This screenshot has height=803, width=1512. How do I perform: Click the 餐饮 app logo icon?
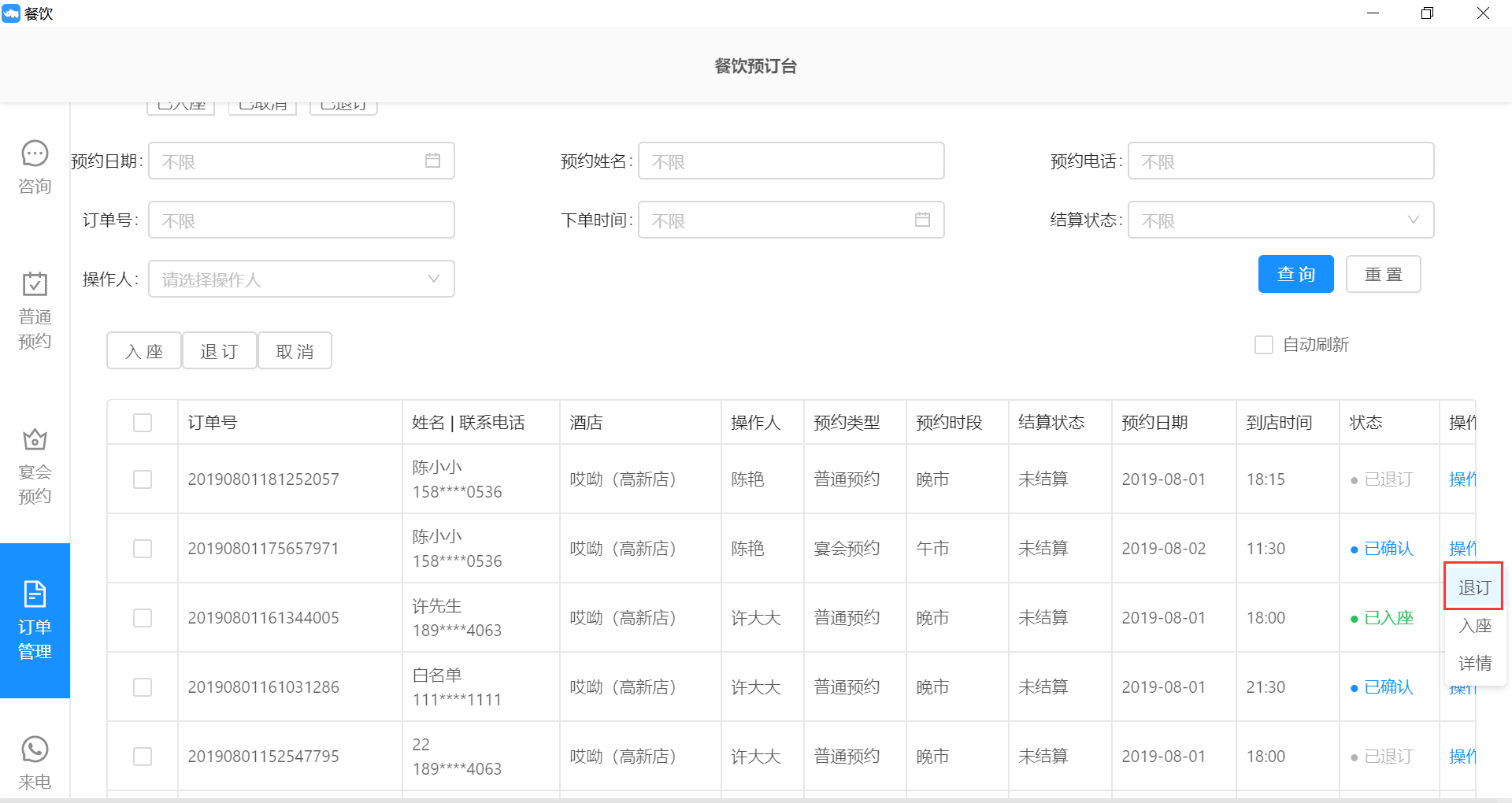11,13
